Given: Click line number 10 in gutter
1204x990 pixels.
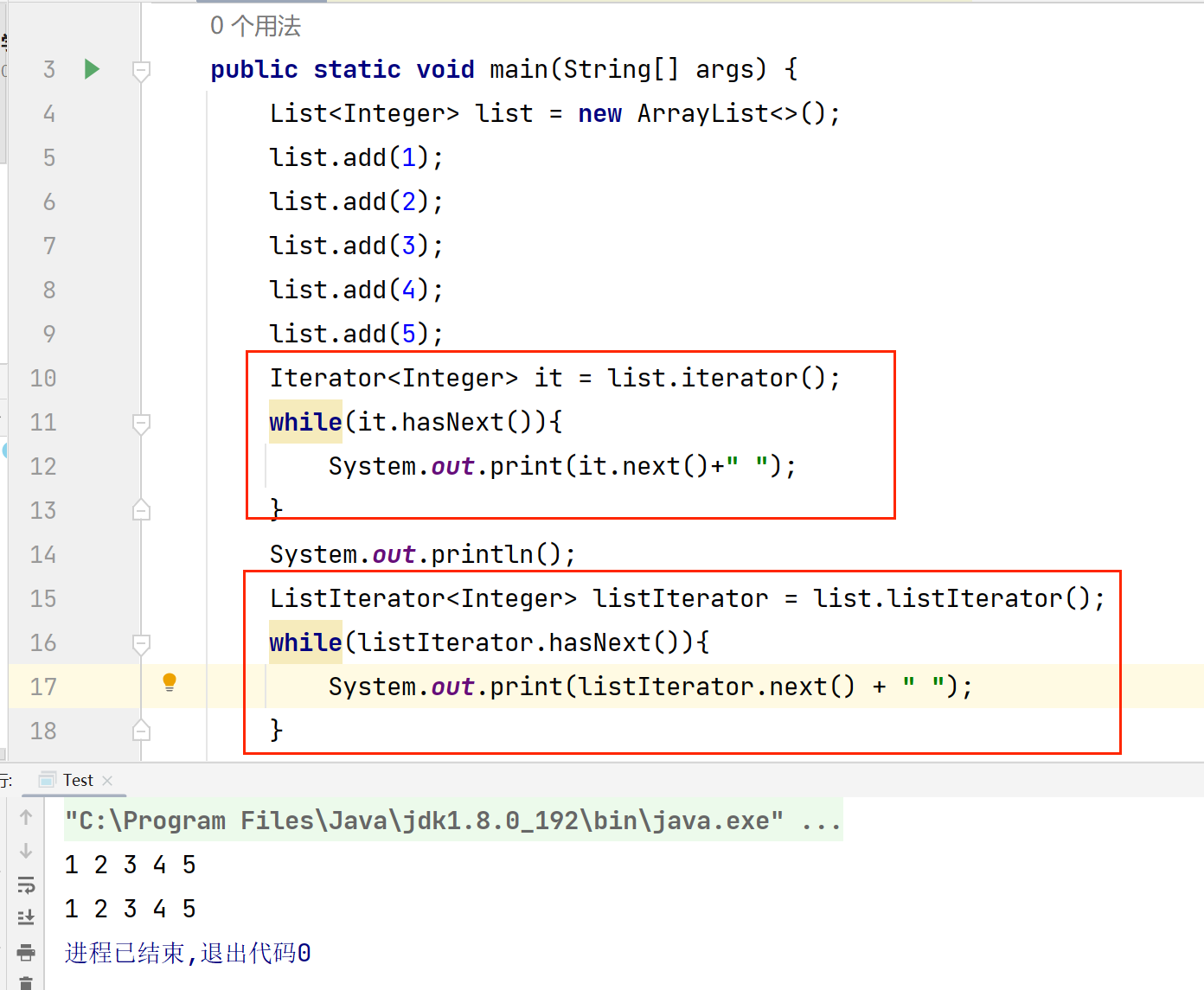Looking at the screenshot, I should 43,378.
